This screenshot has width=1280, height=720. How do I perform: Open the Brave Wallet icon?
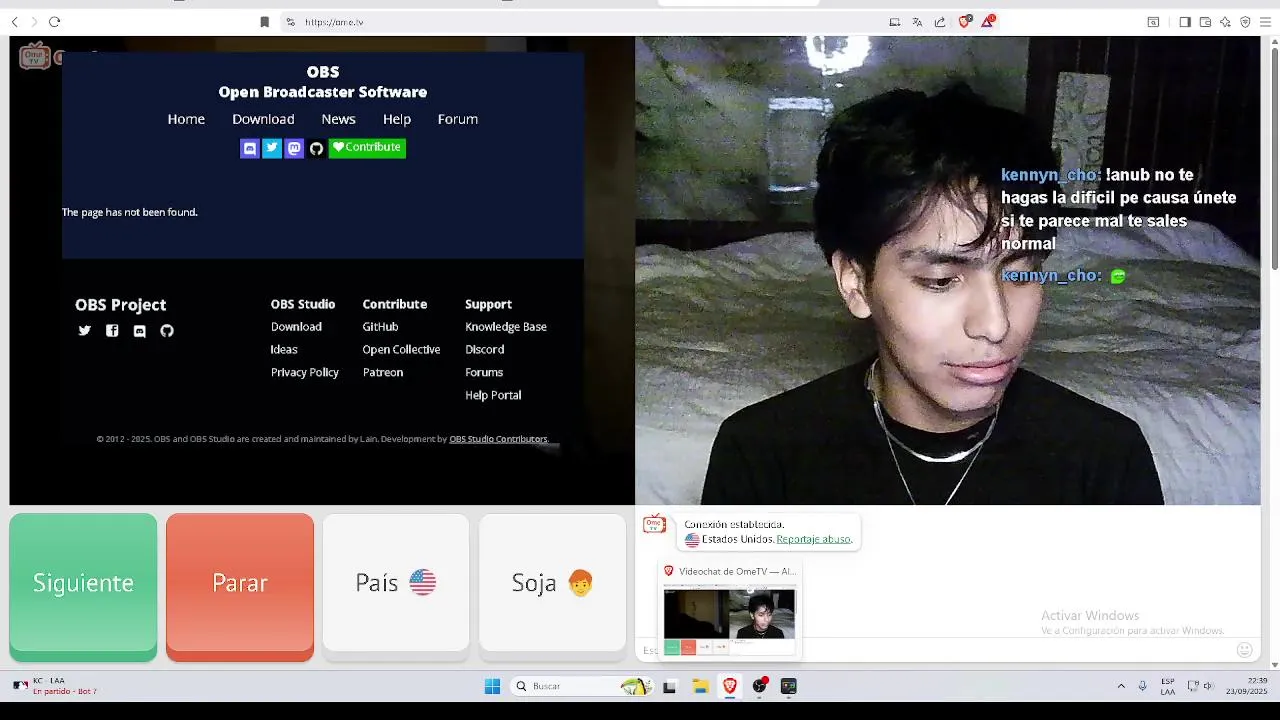click(1205, 22)
